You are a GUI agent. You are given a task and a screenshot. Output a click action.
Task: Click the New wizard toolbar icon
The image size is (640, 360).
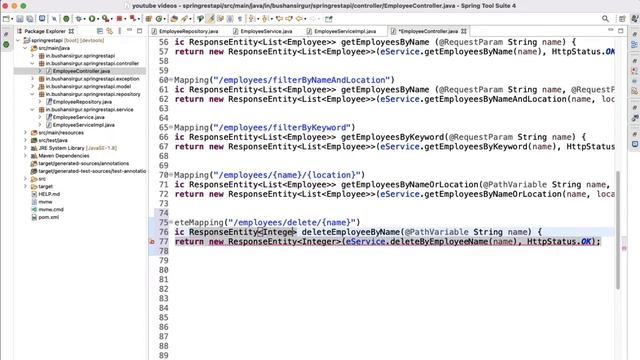(x=6, y=19)
